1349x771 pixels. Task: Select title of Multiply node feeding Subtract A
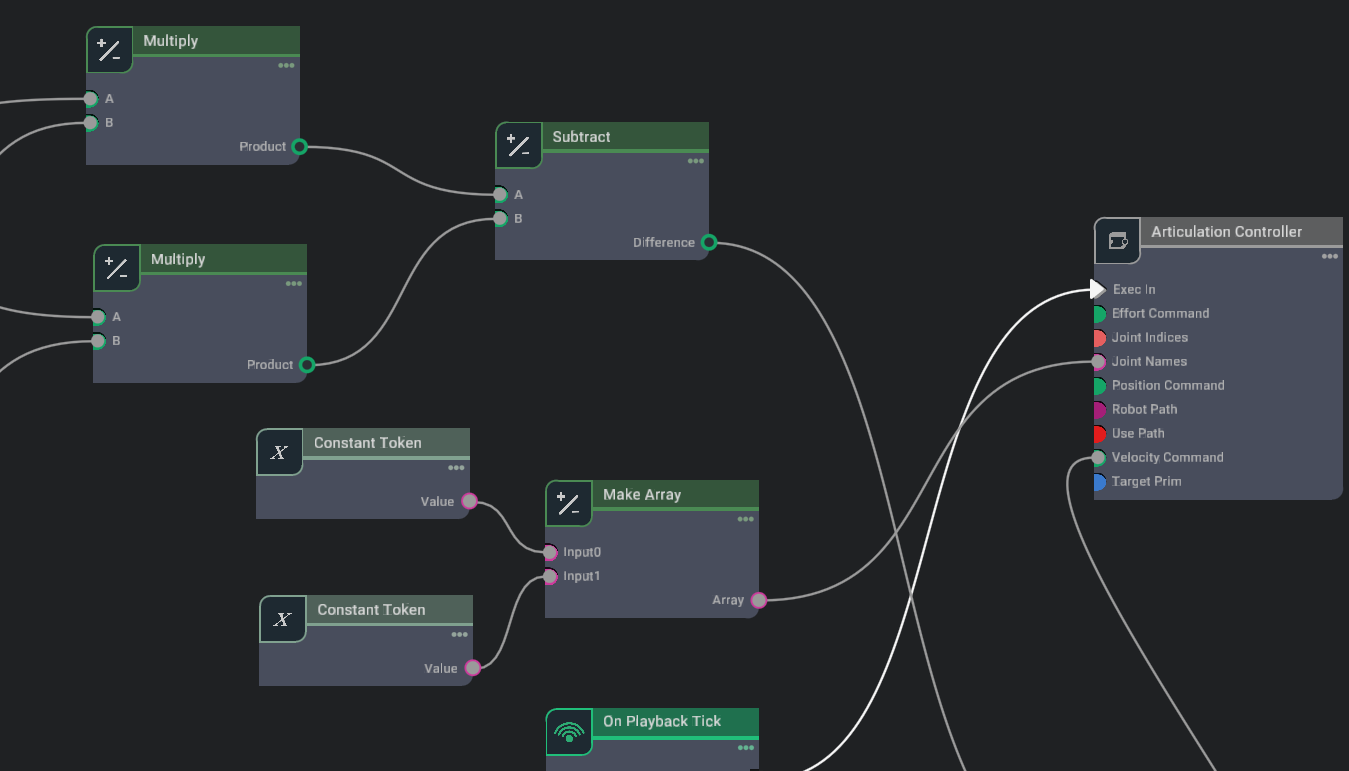[x=215, y=41]
